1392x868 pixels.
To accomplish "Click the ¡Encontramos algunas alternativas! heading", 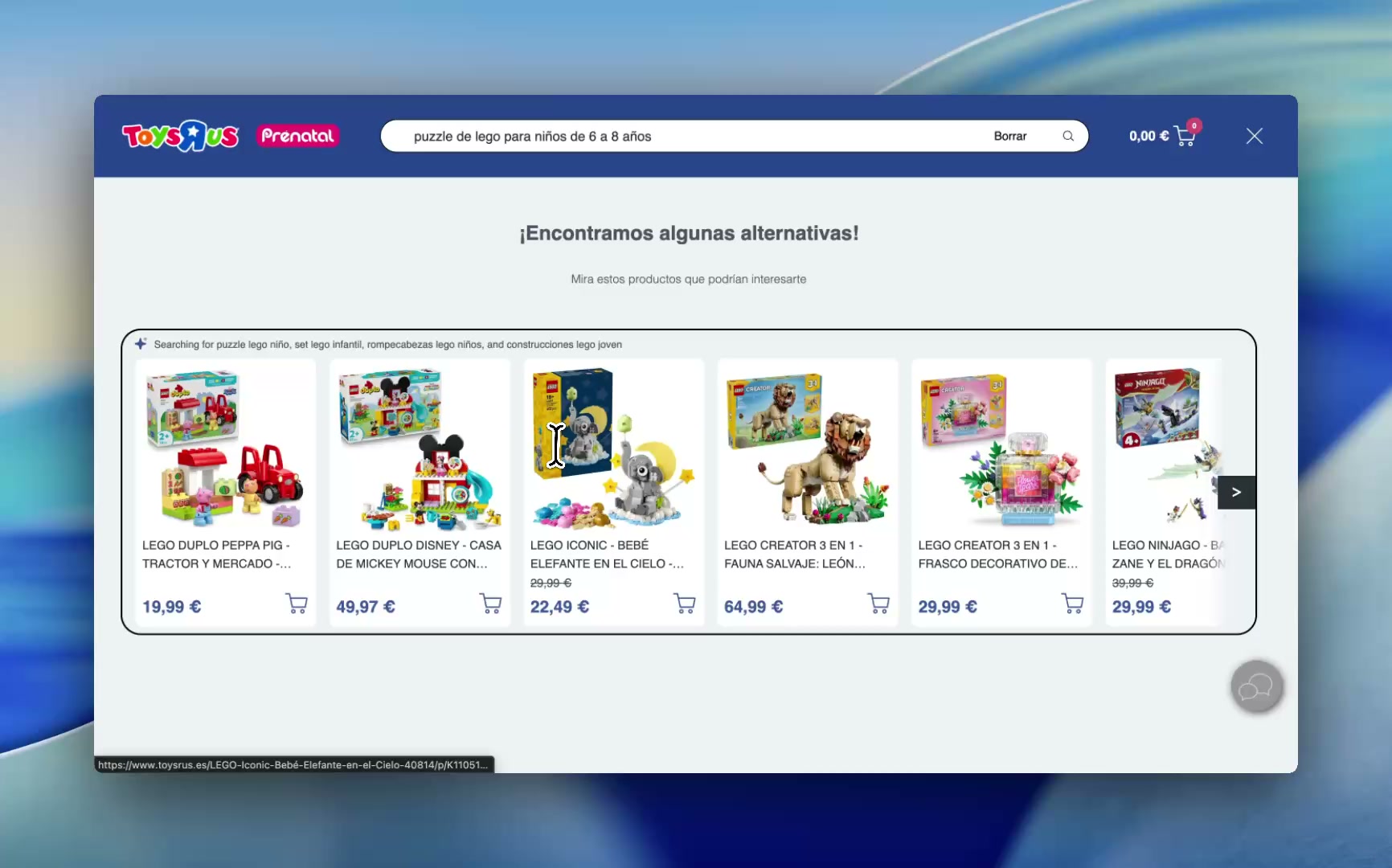I will [x=689, y=233].
